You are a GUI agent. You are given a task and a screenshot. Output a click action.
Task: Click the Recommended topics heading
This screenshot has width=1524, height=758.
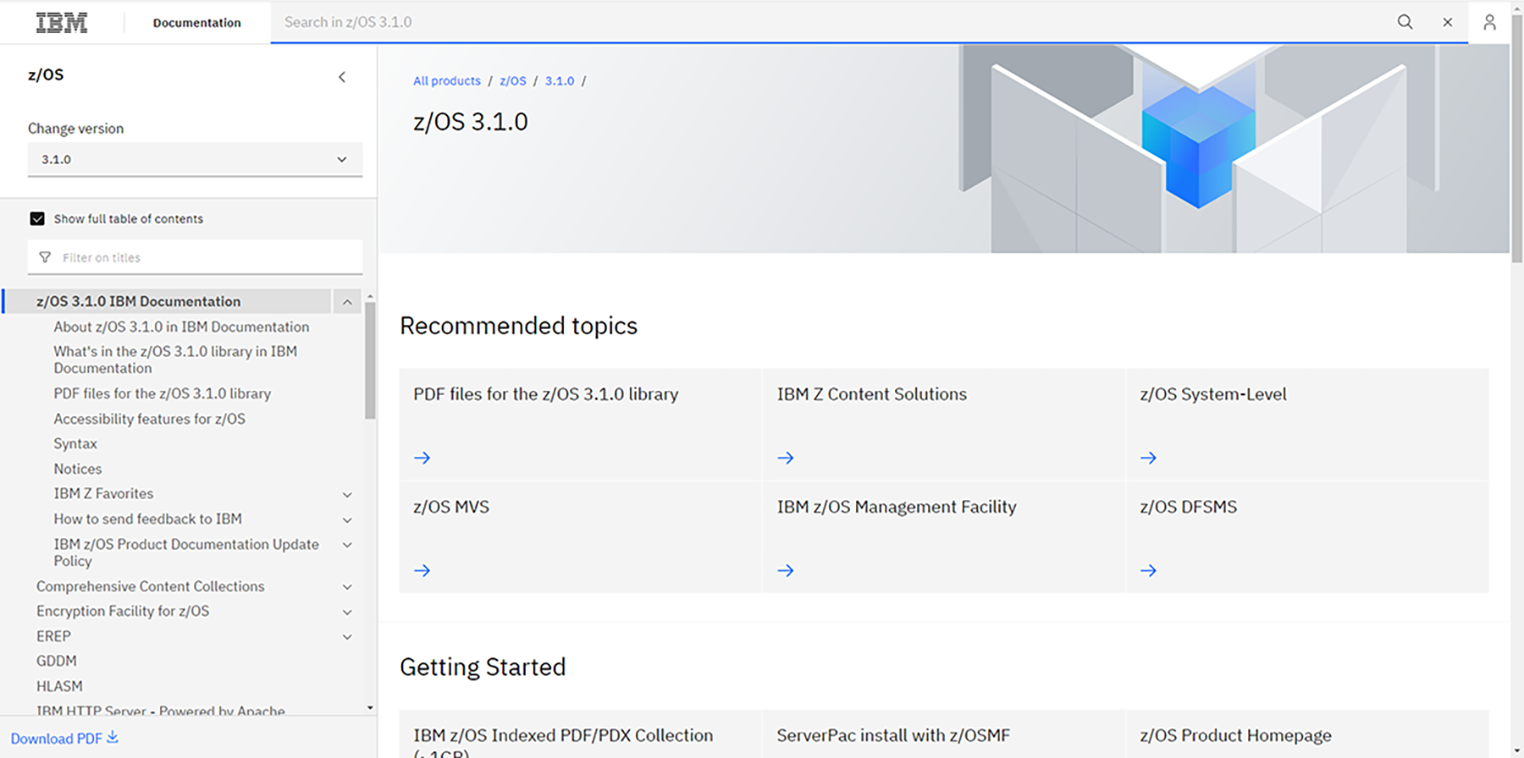coord(518,326)
